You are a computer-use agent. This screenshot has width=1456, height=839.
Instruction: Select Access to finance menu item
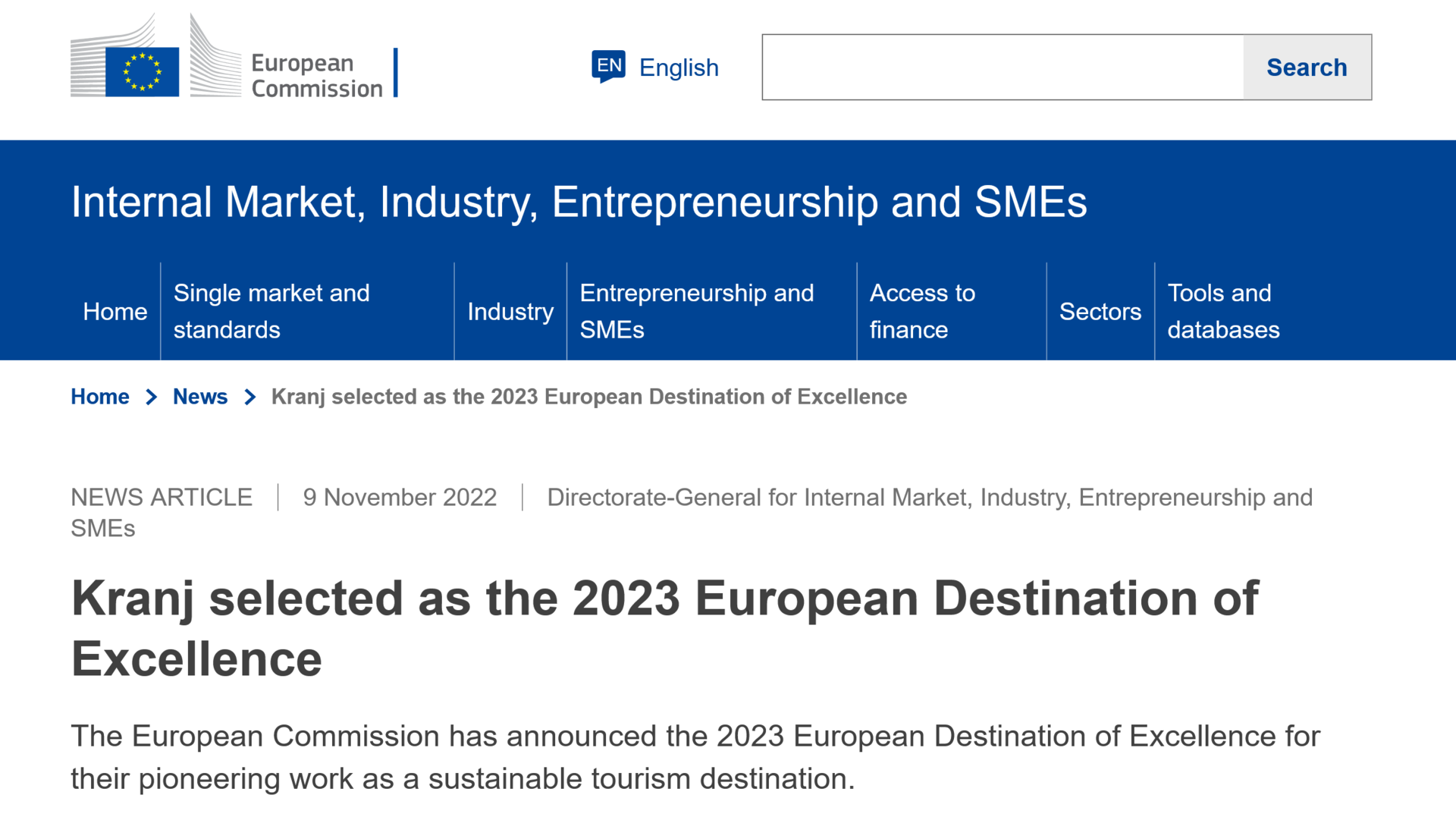[922, 311]
